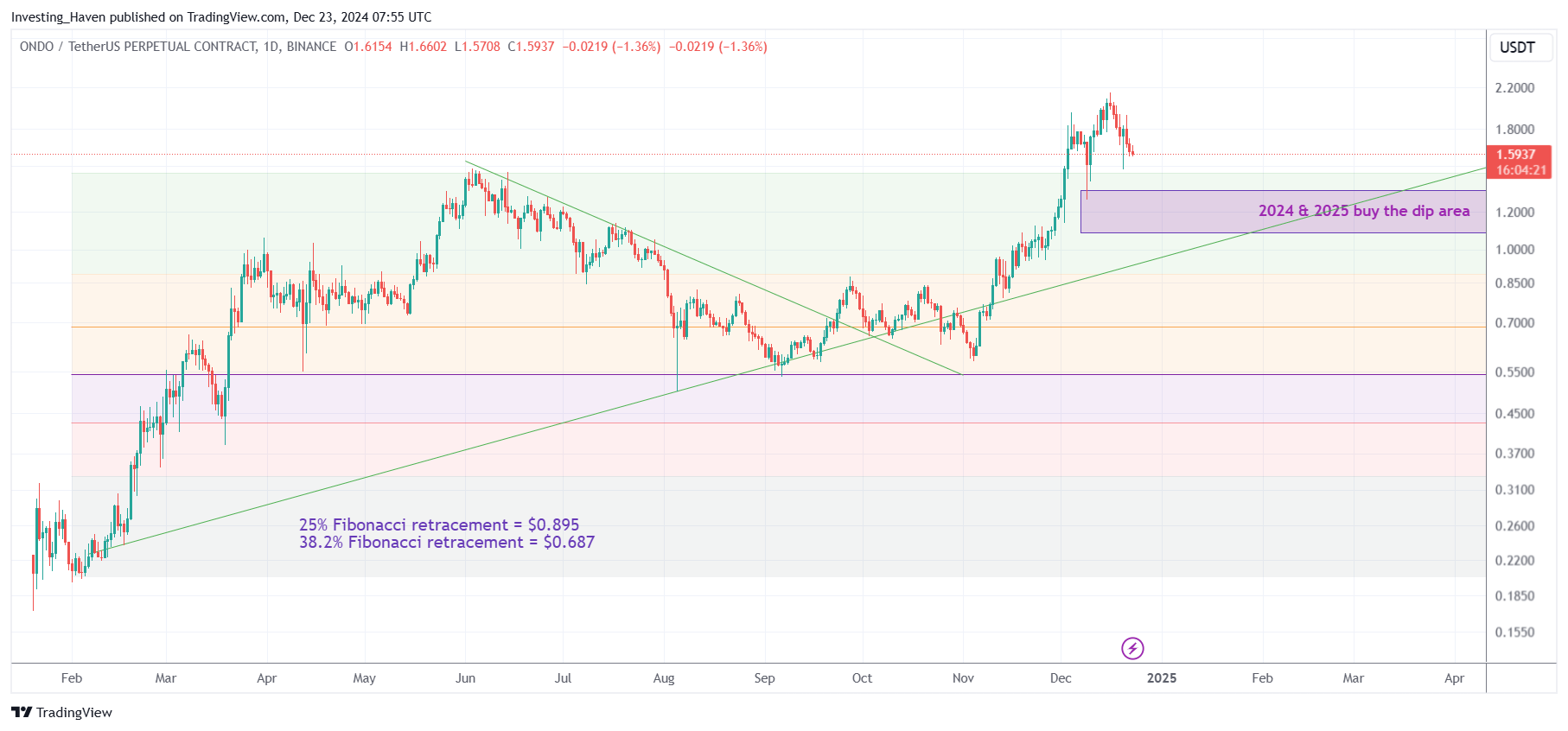This screenshot has height=731, width=1568.
Task: Click the 0.3100 price axis label
Action: coord(1515,490)
